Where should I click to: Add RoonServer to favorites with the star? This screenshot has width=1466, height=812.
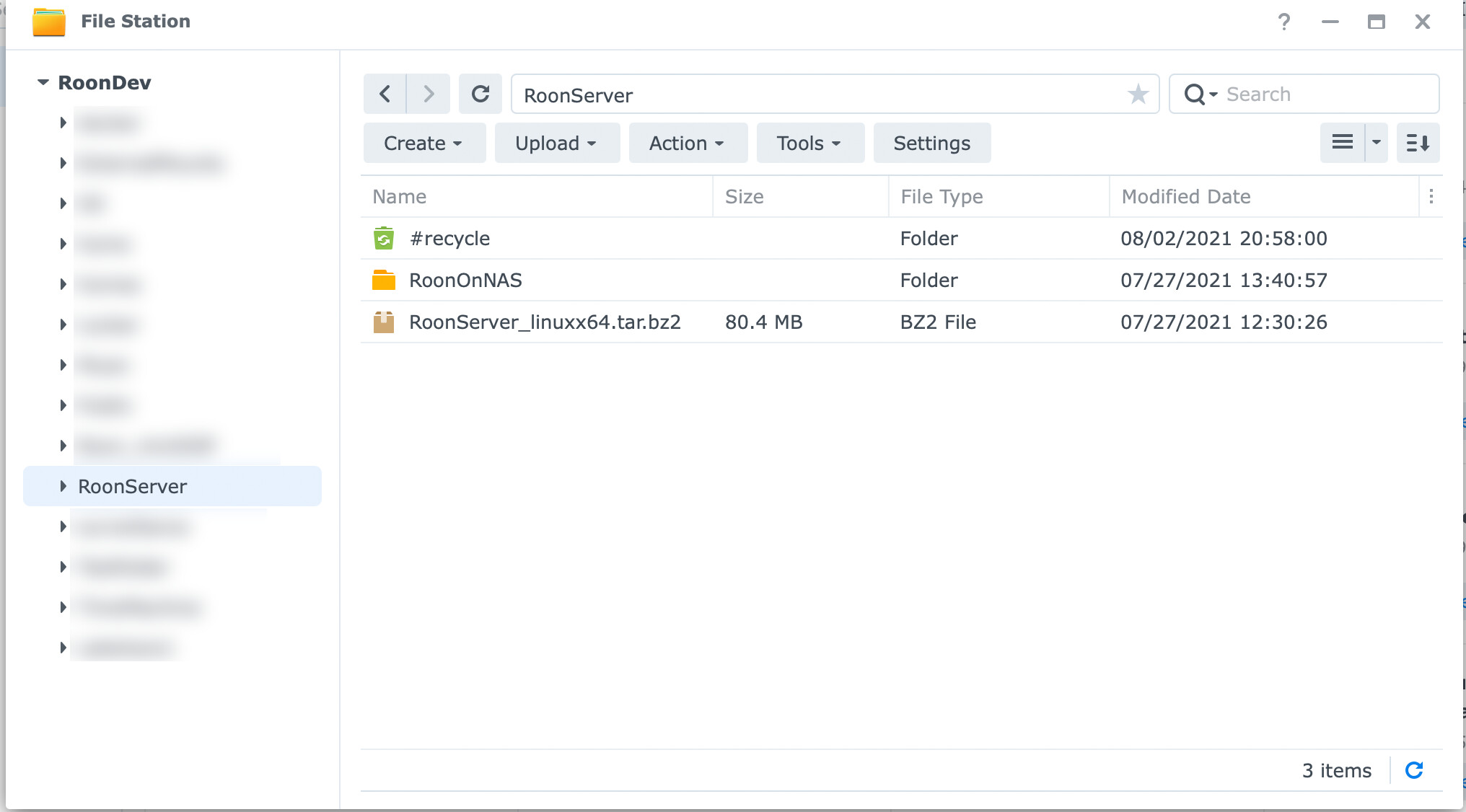[x=1138, y=94]
